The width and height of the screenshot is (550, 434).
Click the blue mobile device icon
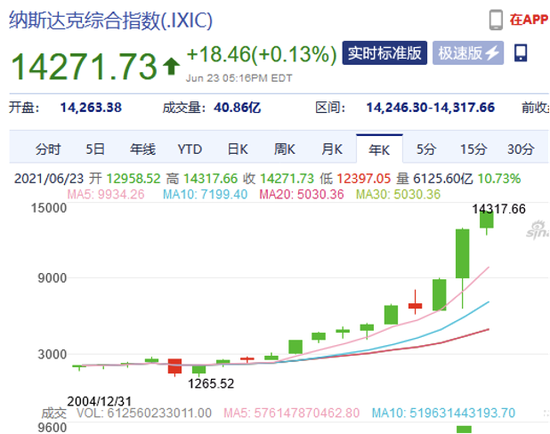[521, 53]
